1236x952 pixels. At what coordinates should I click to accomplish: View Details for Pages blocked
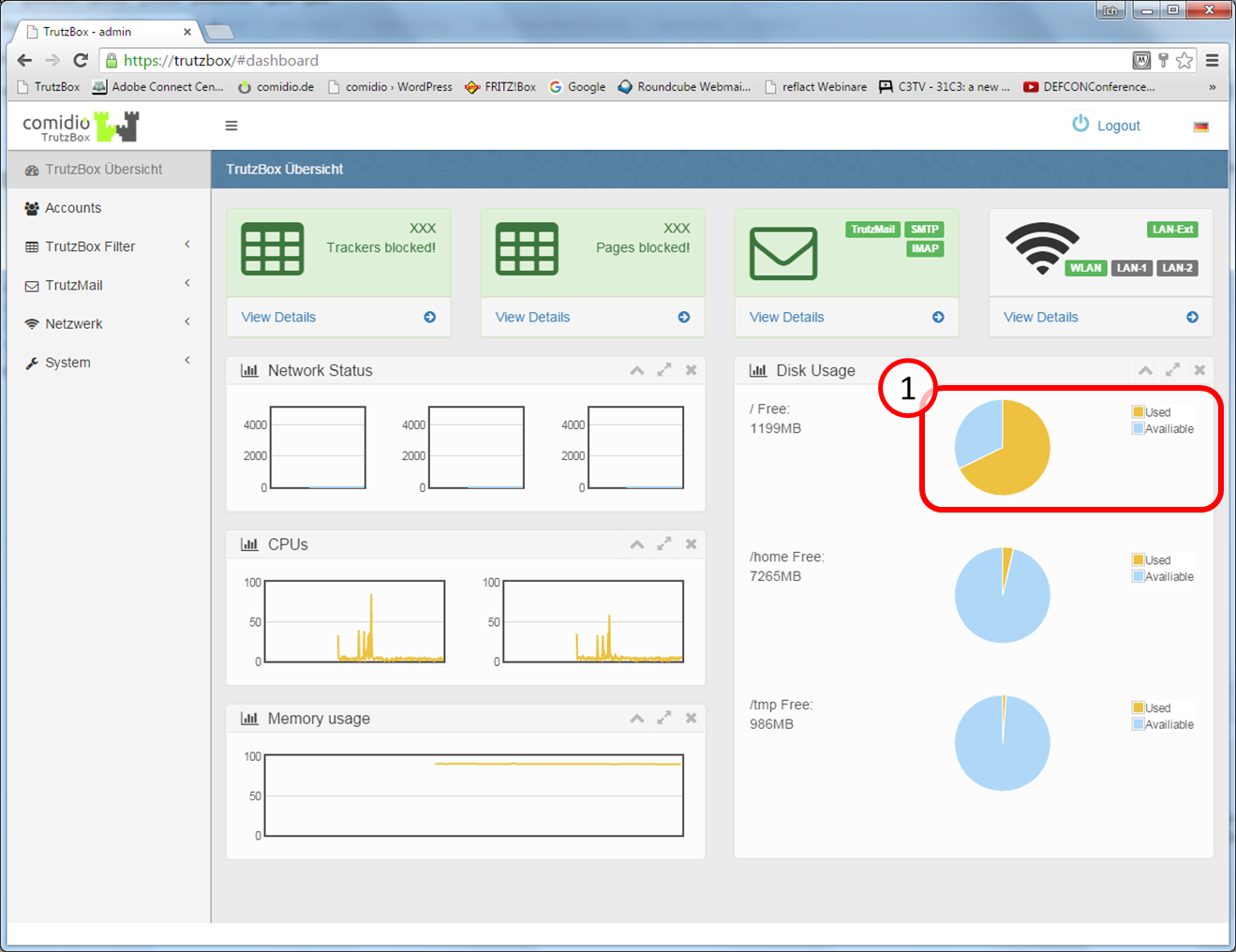[592, 318]
